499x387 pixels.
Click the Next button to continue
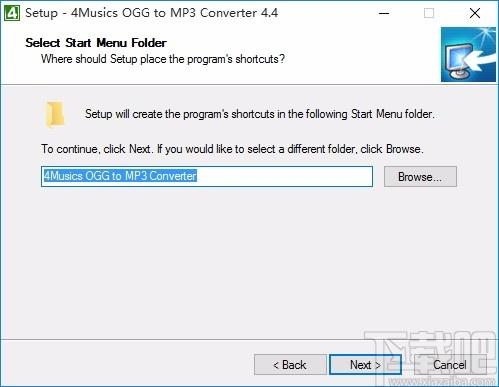tap(365, 365)
